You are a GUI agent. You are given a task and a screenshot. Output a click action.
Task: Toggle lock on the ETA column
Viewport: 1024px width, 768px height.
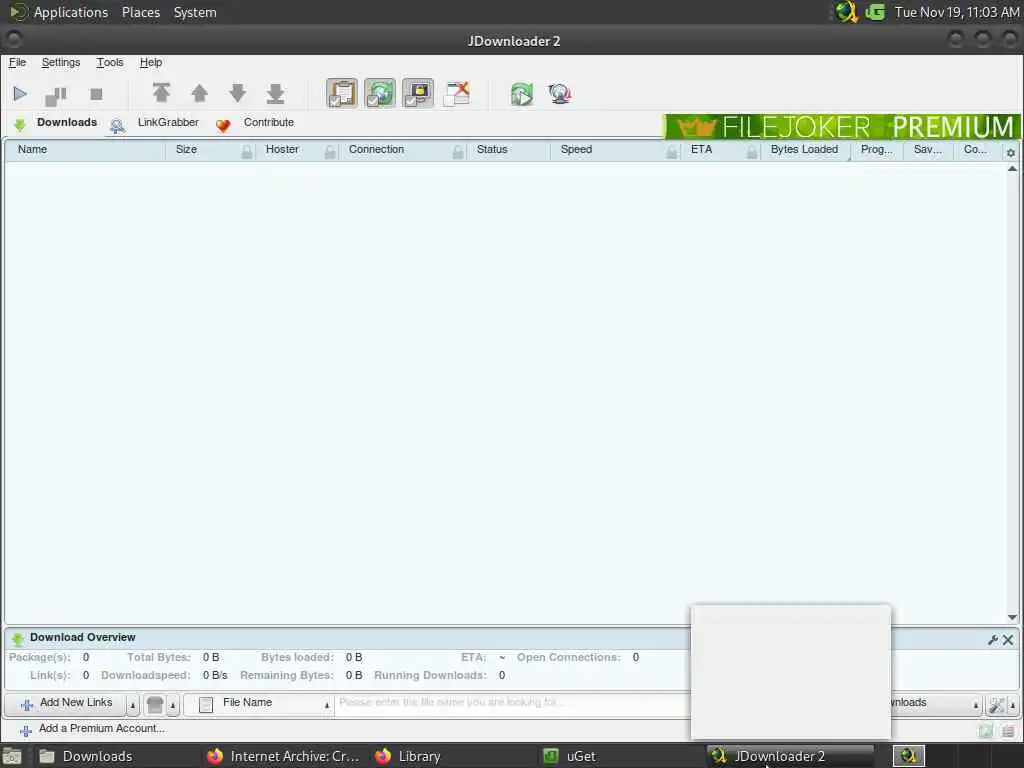(752, 152)
